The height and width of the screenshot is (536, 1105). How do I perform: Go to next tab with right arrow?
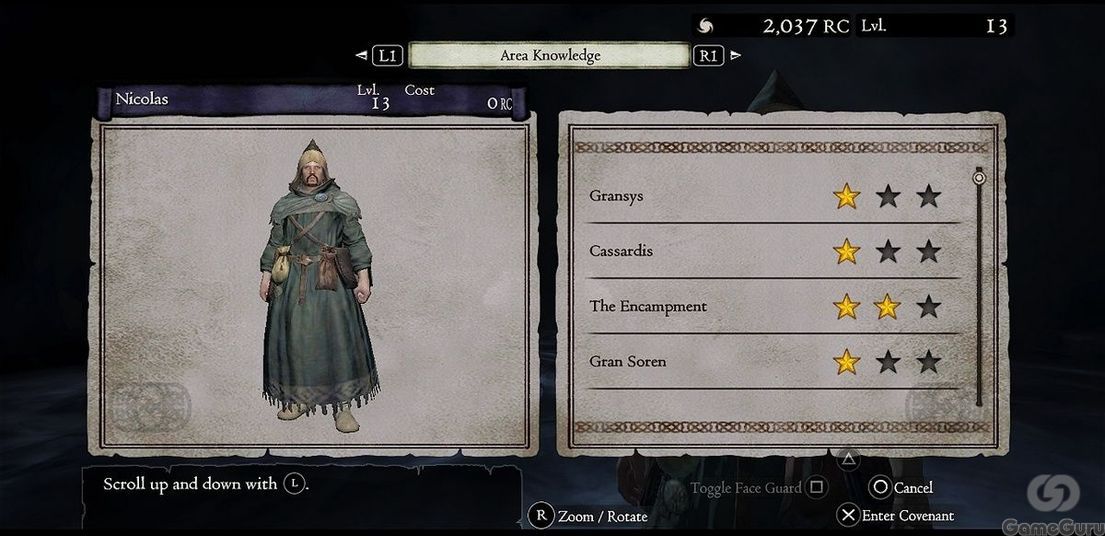click(735, 56)
